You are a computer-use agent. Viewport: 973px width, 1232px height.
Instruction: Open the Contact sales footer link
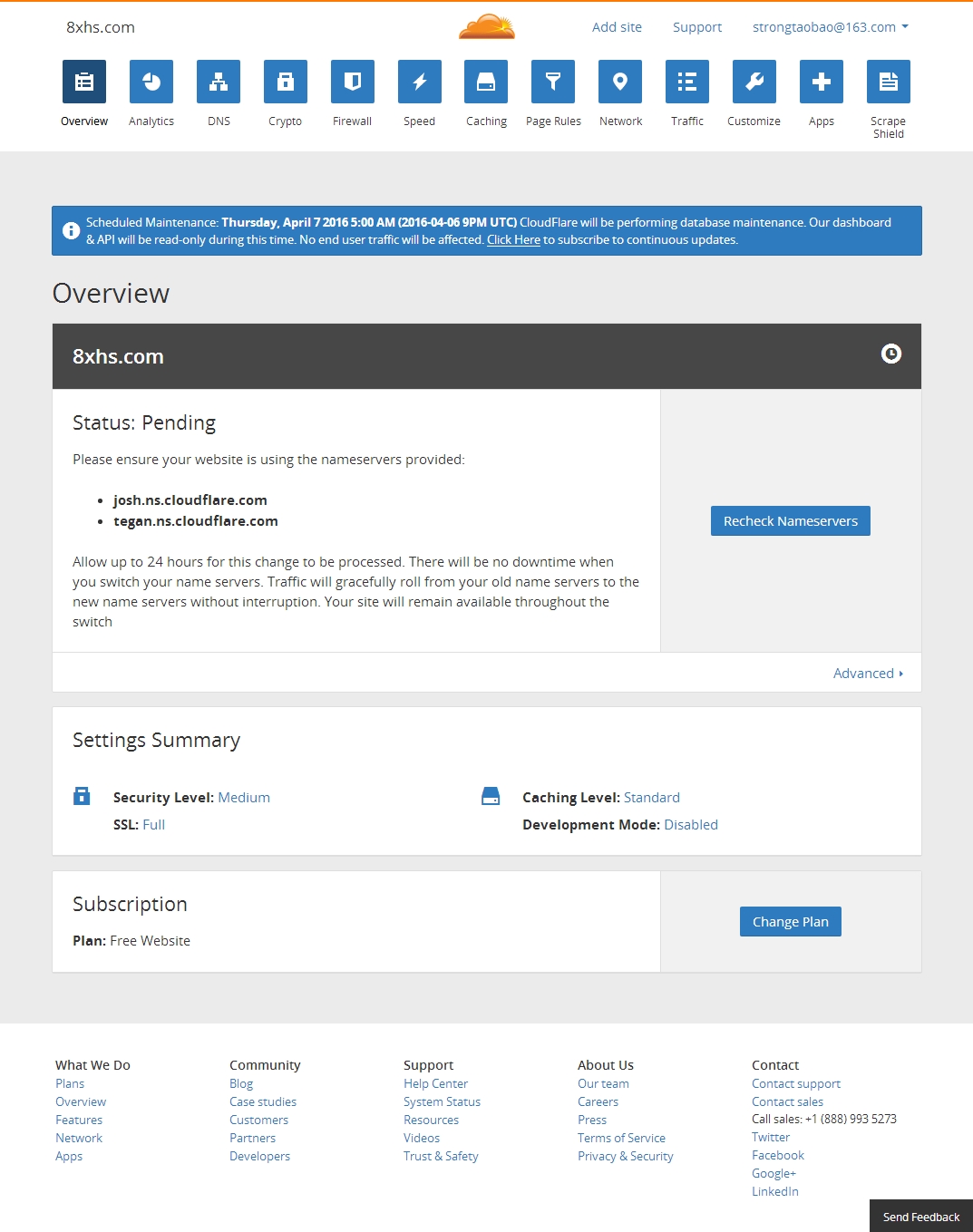[788, 1102]
